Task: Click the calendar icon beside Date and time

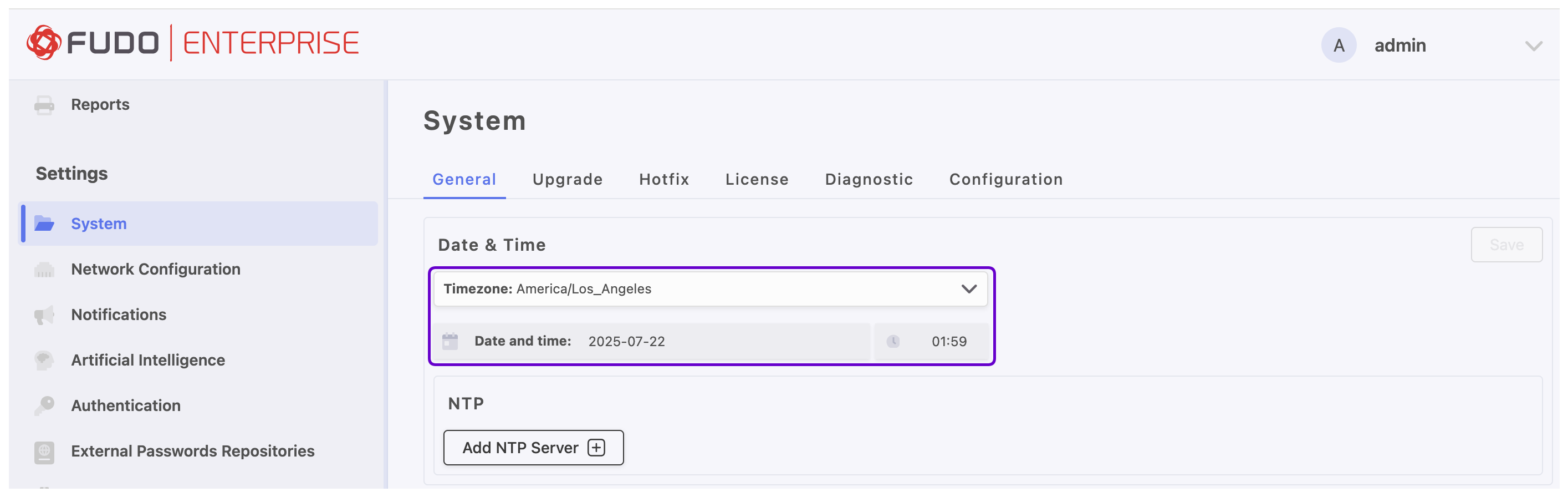Action: pyautogui.click(x=450, y=341)
